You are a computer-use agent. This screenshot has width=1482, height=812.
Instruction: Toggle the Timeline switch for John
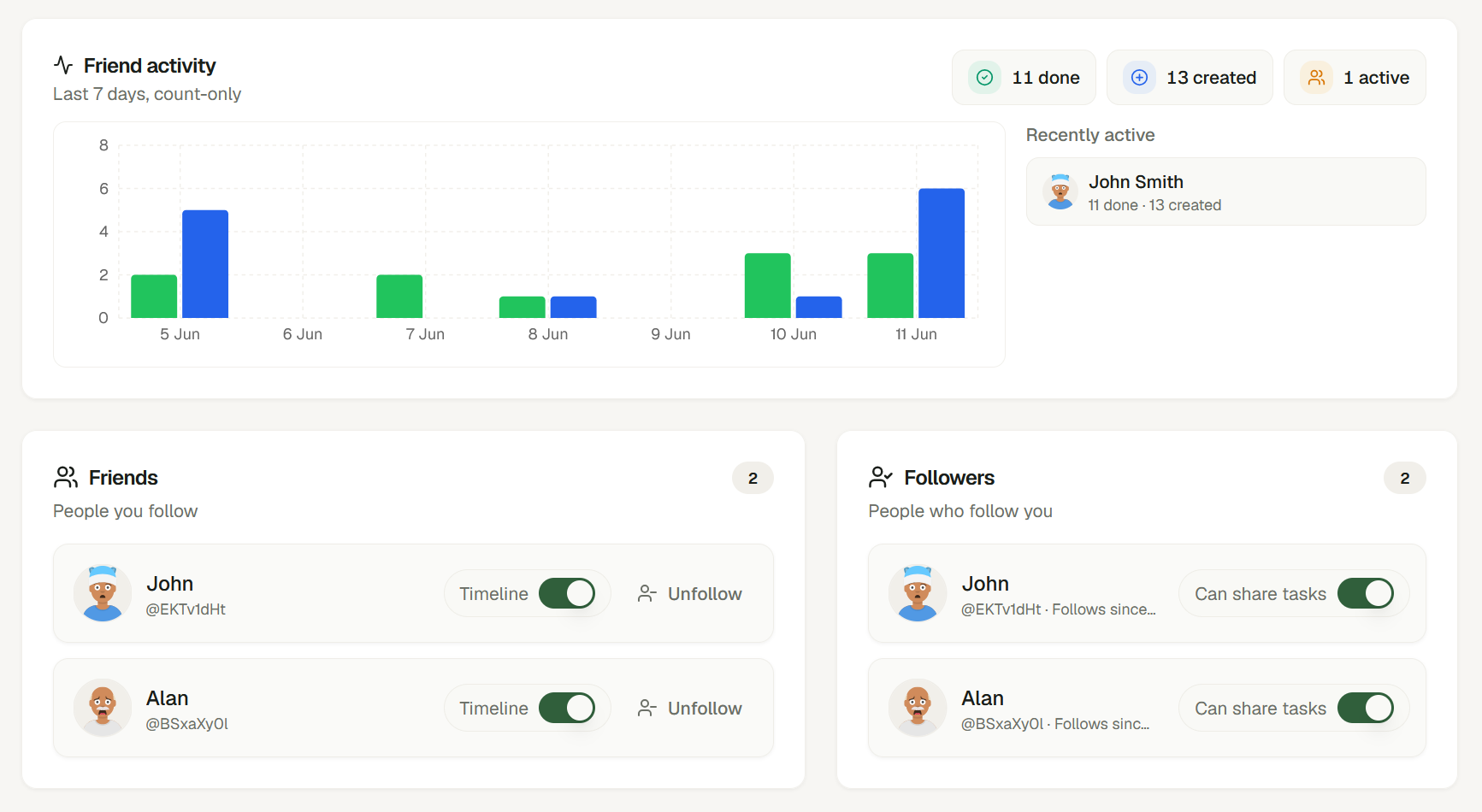click(x=567, y=593)
